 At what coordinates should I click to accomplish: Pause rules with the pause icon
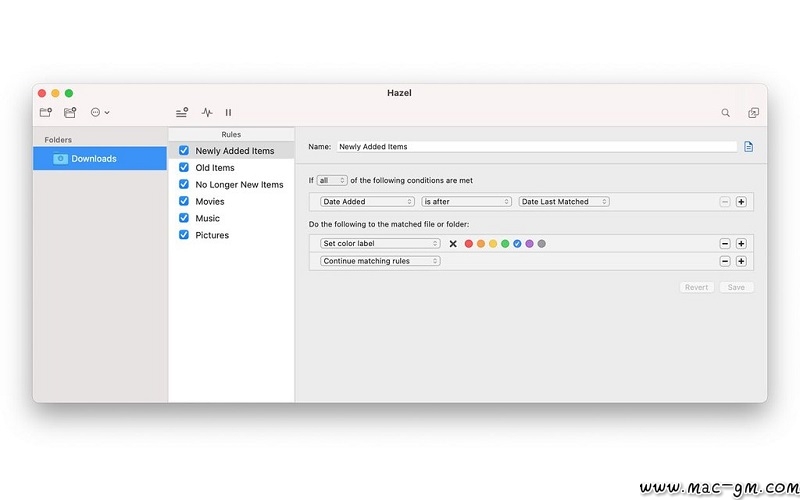229,113
